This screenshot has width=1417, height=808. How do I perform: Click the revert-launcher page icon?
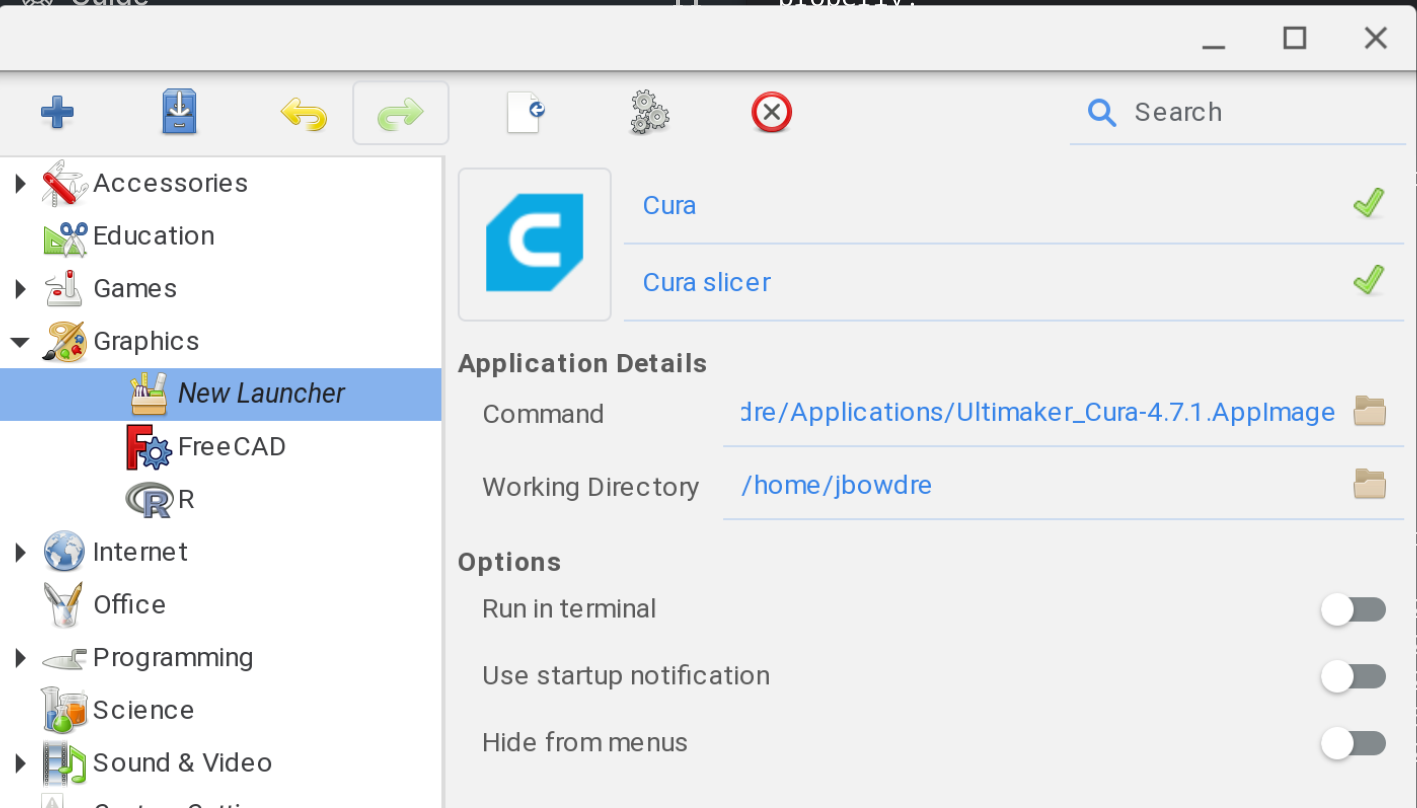point(526,112)
